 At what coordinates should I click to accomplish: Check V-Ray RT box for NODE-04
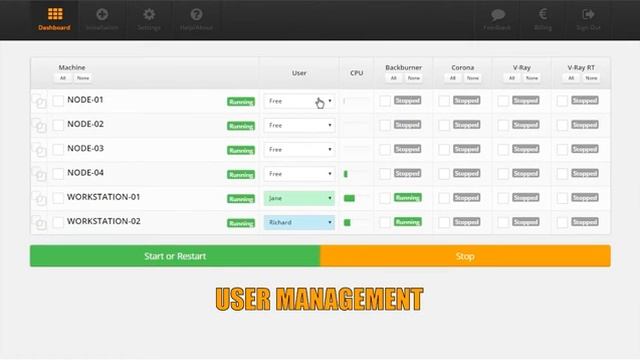click(562, 173)
